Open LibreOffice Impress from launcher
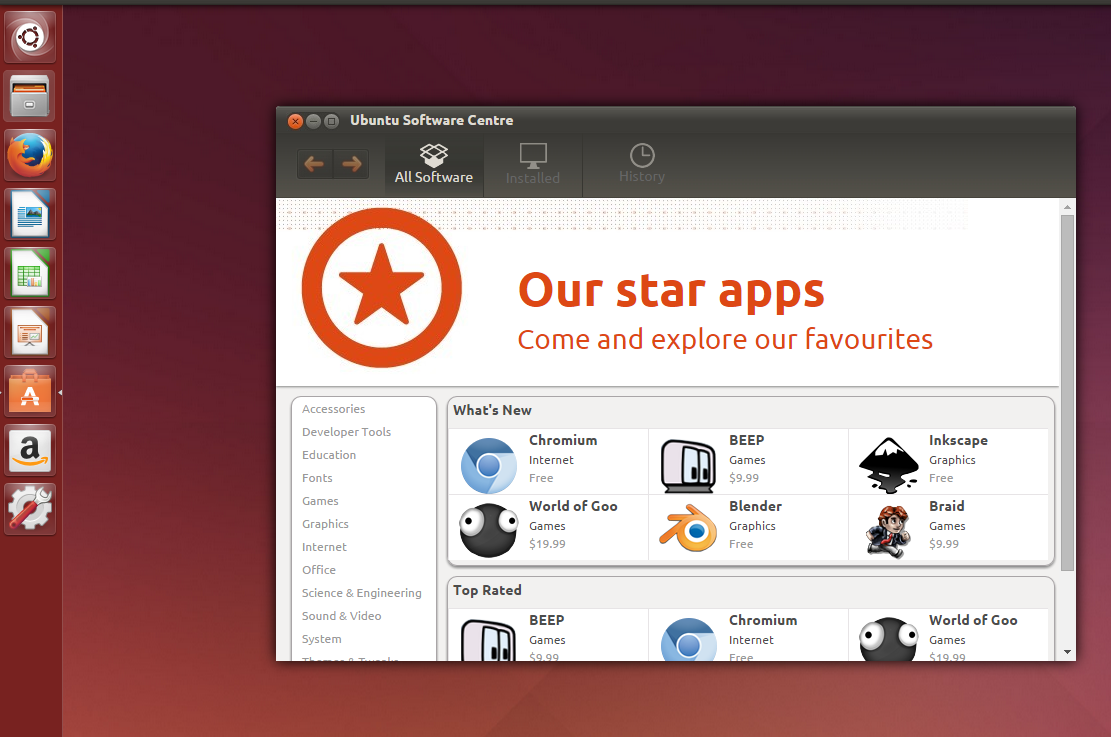 pyautogui.click(x=30, y=332)
